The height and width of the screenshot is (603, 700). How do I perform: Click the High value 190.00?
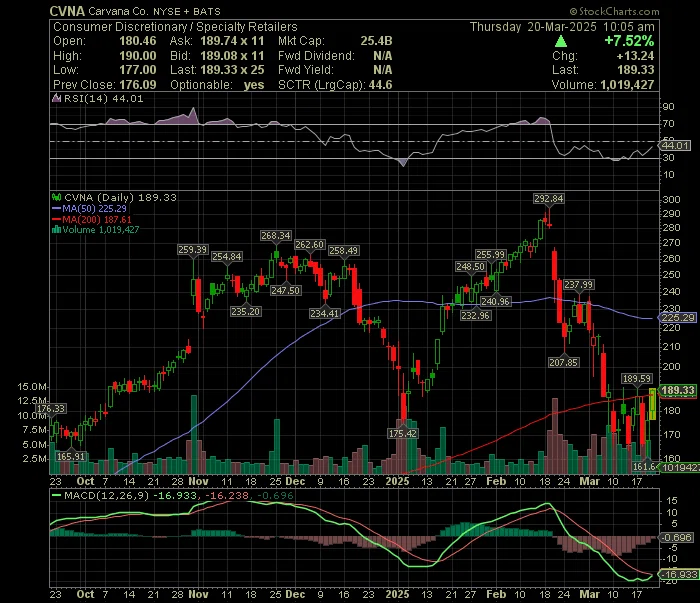click(x=138, y=56)
